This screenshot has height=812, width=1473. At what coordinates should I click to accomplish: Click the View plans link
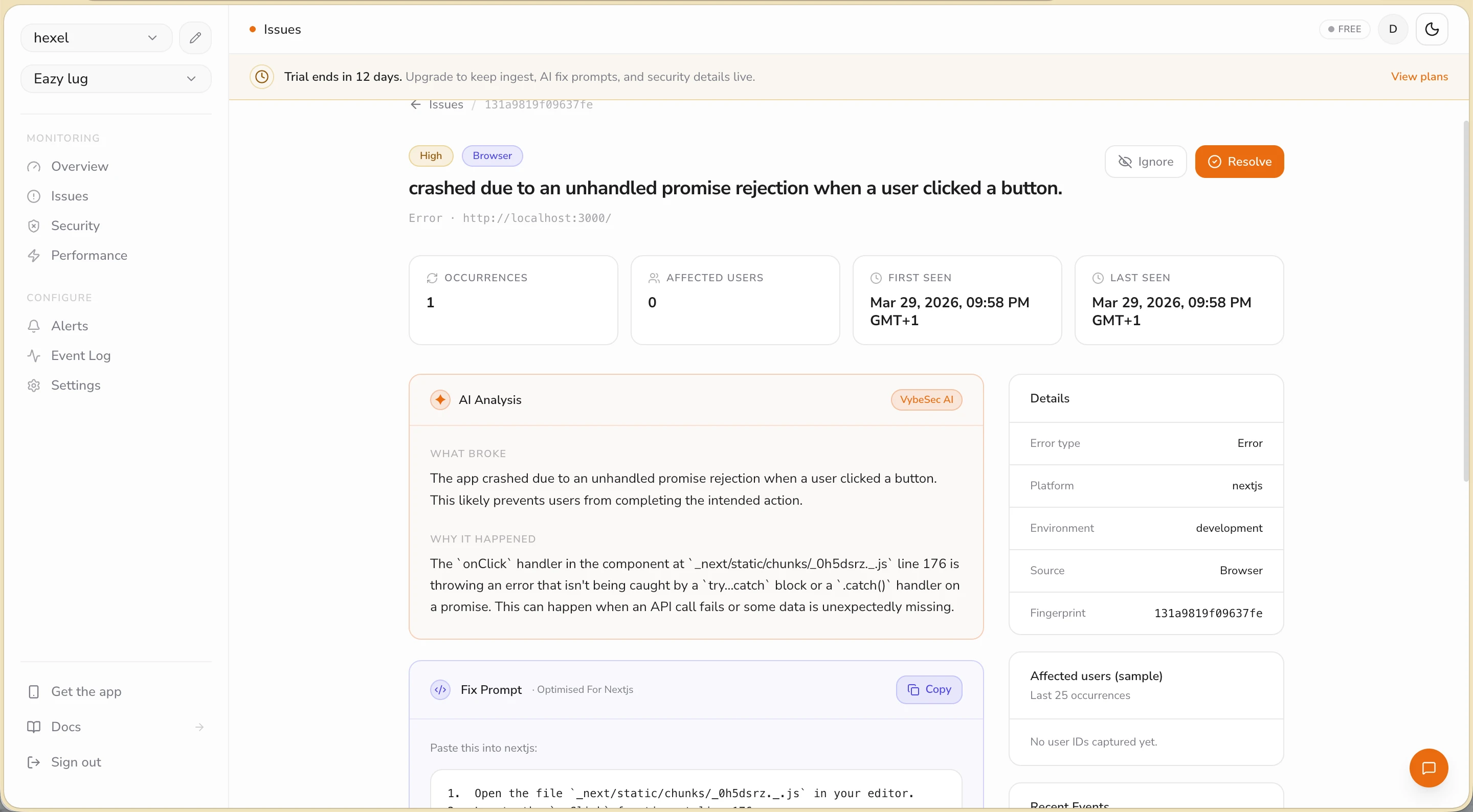pos(1419,77)
